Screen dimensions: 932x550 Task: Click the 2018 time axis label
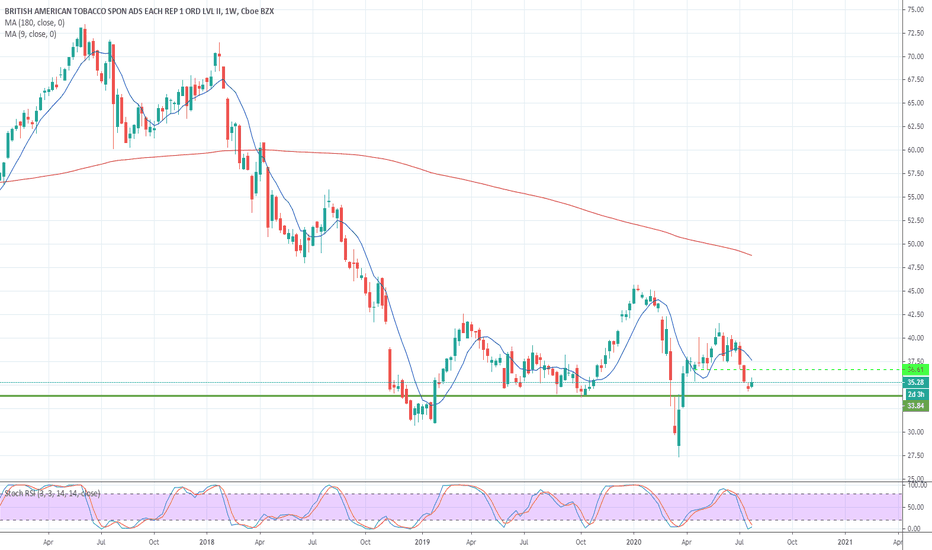tap(207, 542)
